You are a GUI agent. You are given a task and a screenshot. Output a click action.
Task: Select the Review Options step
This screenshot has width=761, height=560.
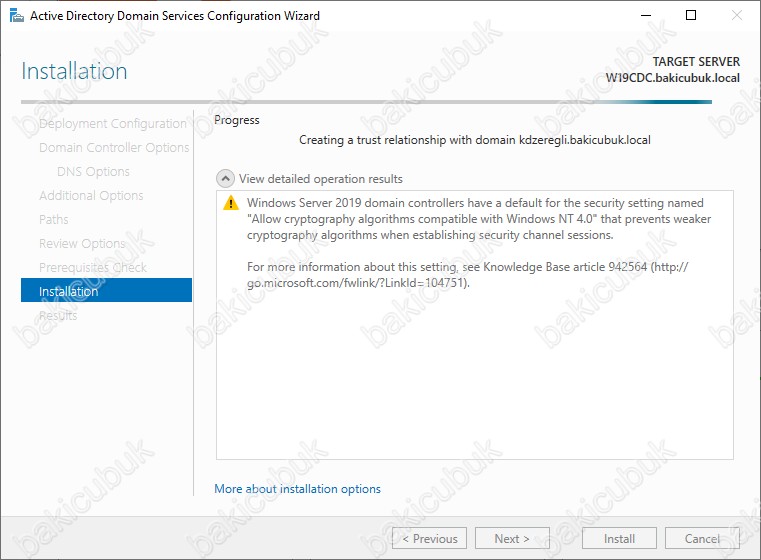coord(82,243)
